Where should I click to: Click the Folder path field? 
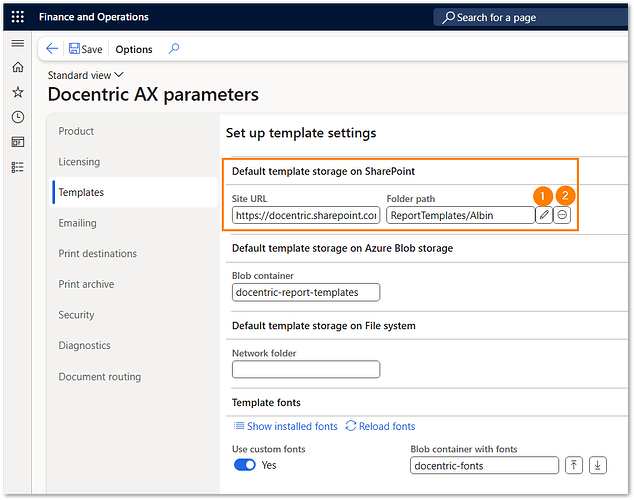[461, 215]
